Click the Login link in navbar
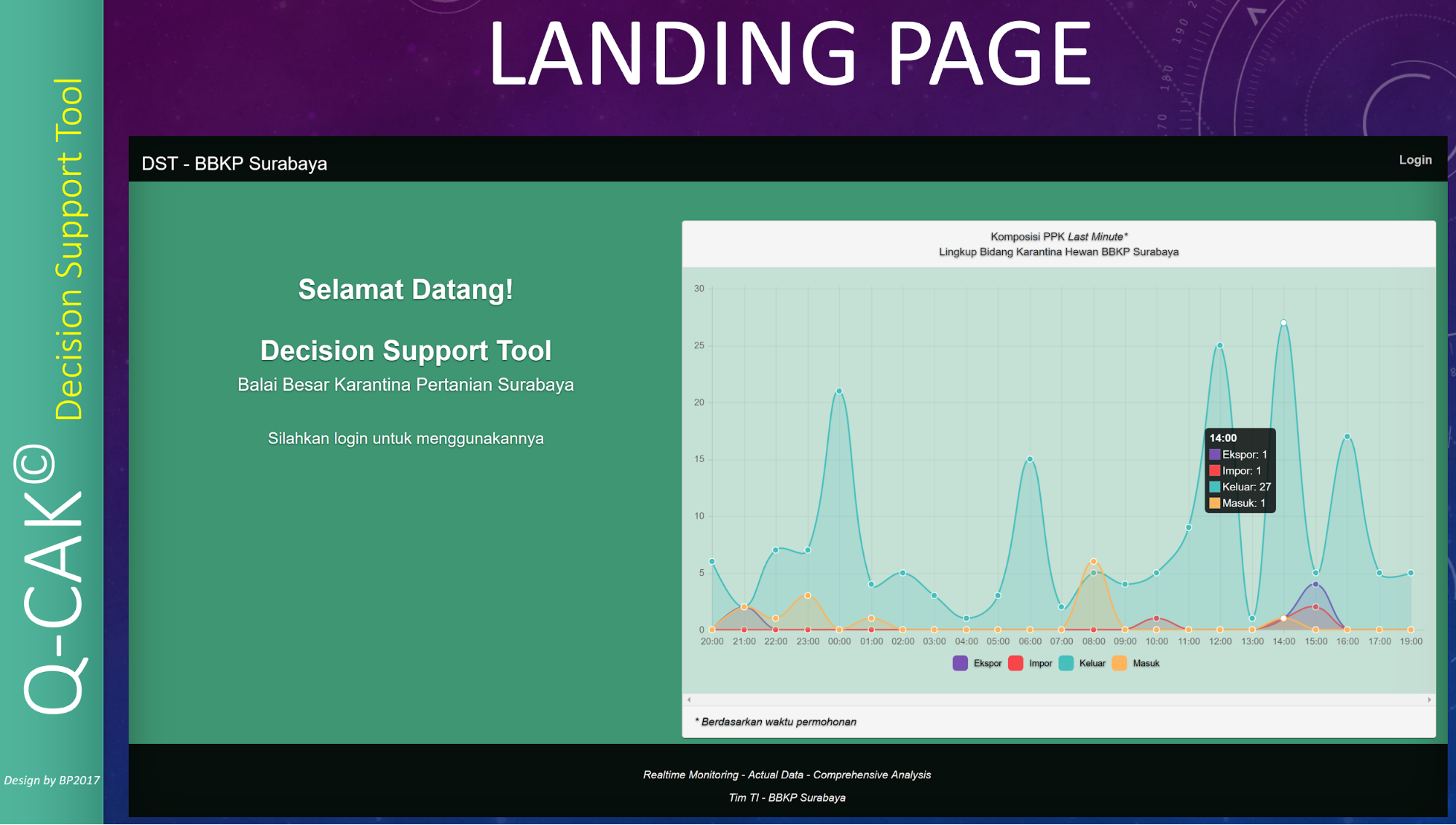The image size is (1456, 825). click(1414, 160)
